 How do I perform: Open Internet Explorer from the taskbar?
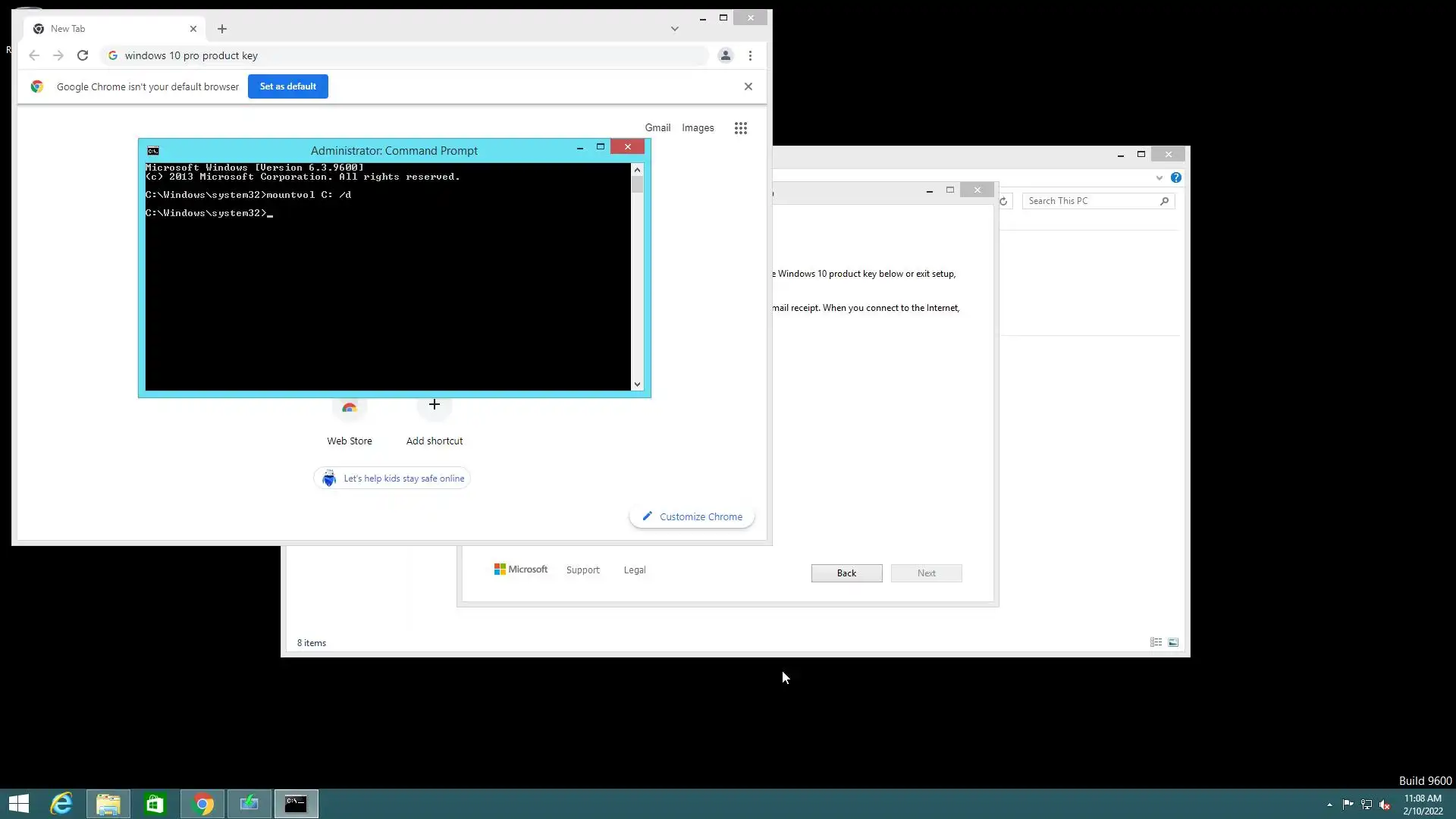[x=61, y=804]
